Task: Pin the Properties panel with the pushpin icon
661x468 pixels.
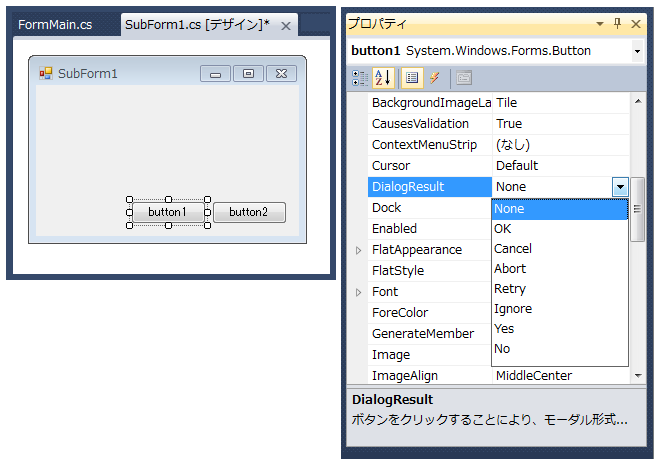Action: point(618,24)
